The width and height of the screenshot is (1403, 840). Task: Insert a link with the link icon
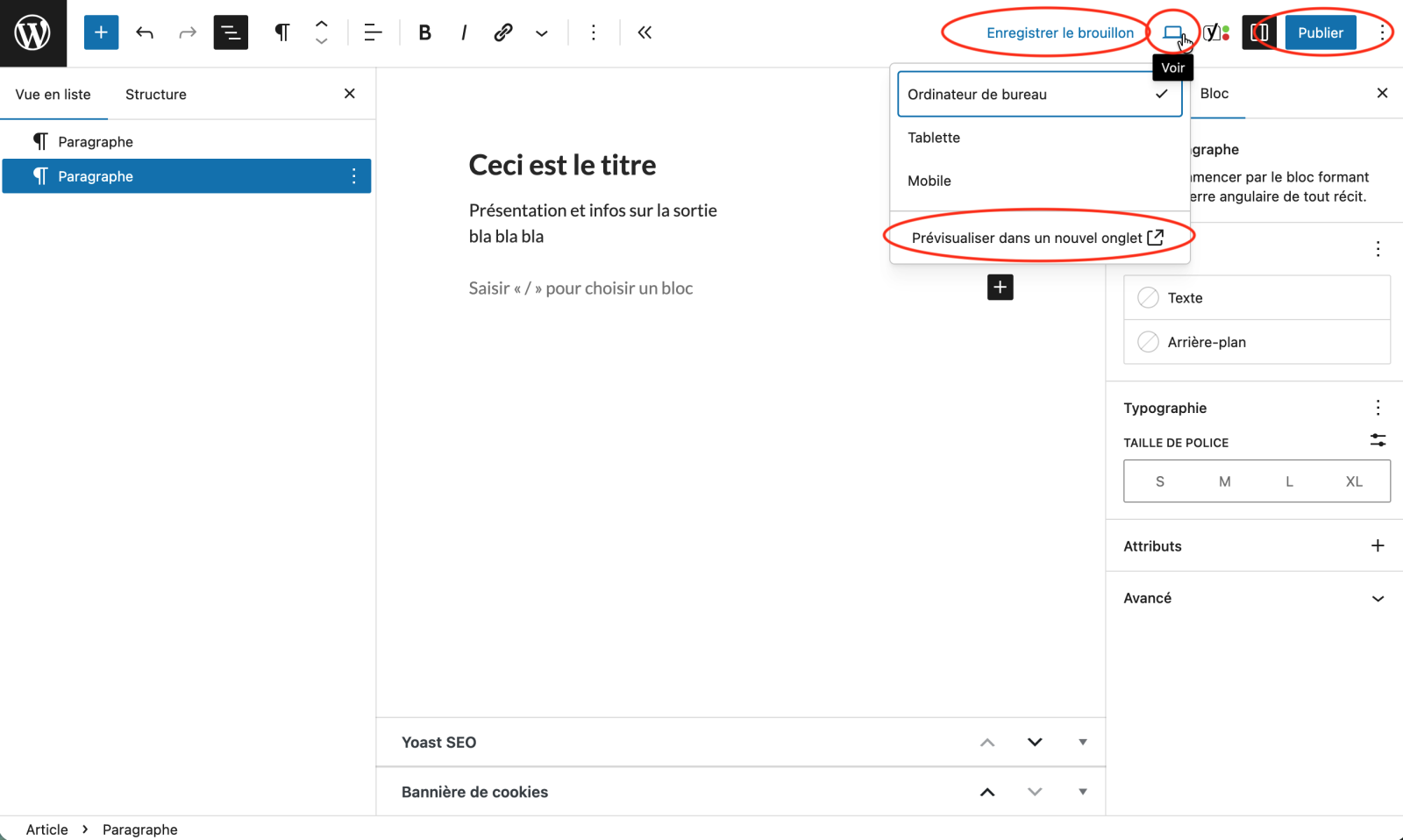[502, 33]
